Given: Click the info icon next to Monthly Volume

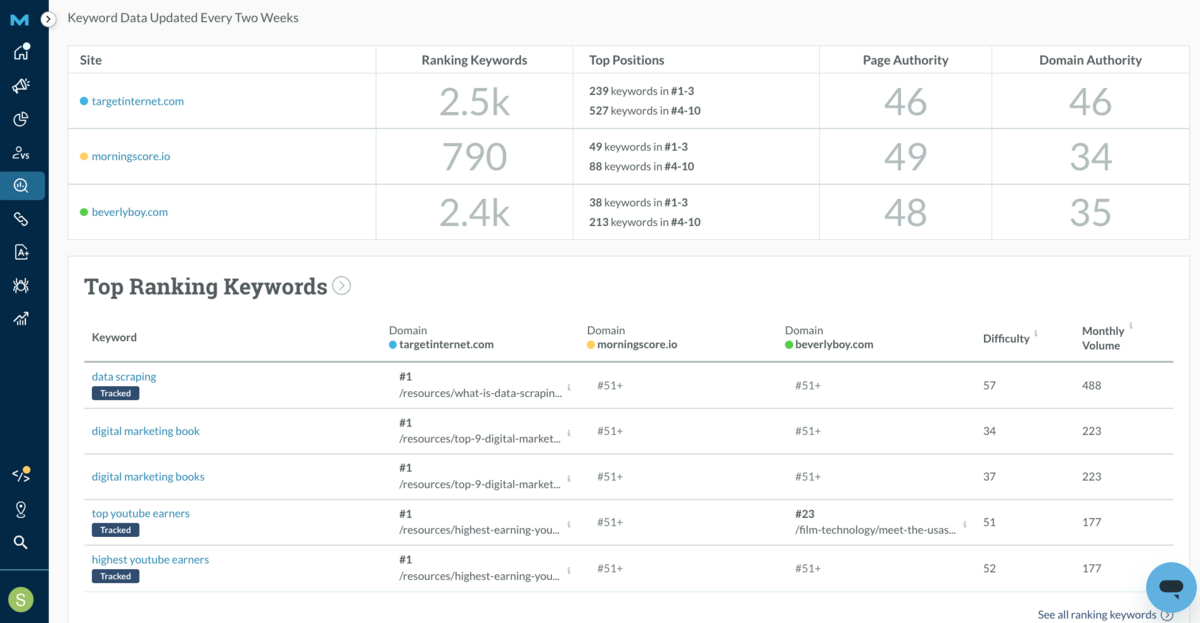Looking at the screenshot, I should pos(1131,326).
